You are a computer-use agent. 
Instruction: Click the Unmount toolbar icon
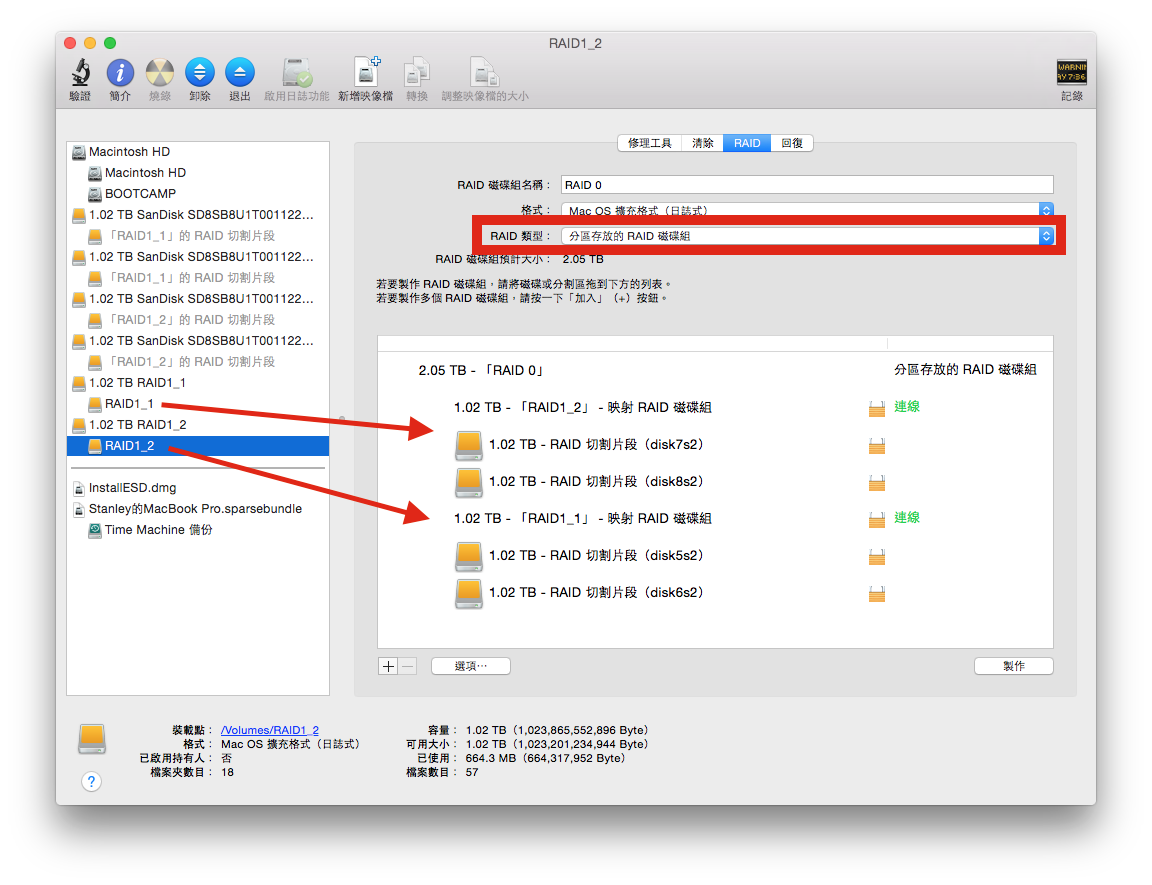(x=199, y=74)
